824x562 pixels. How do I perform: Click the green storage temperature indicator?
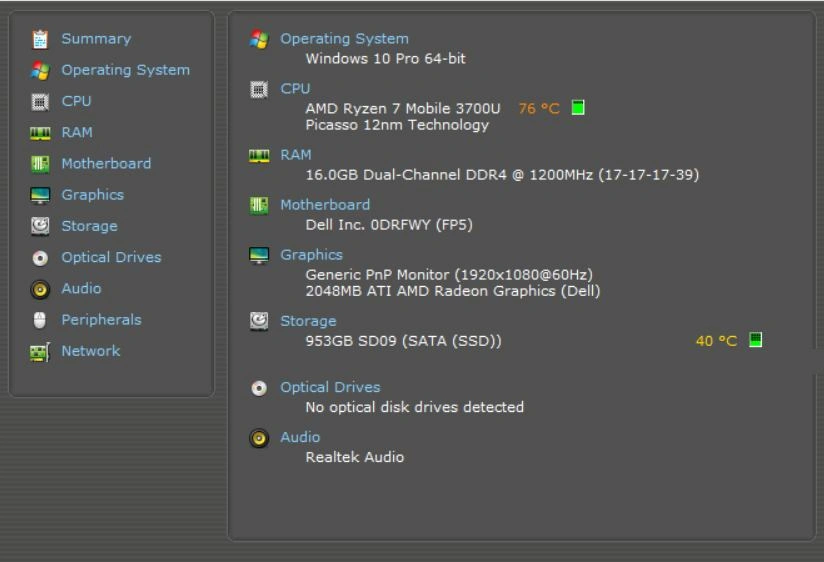coord(755,341)
